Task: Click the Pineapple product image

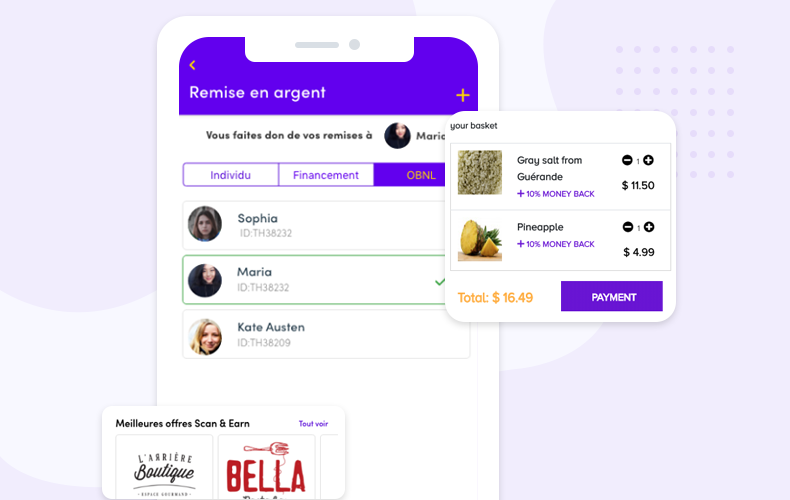Action: click(x=480, y=239)
